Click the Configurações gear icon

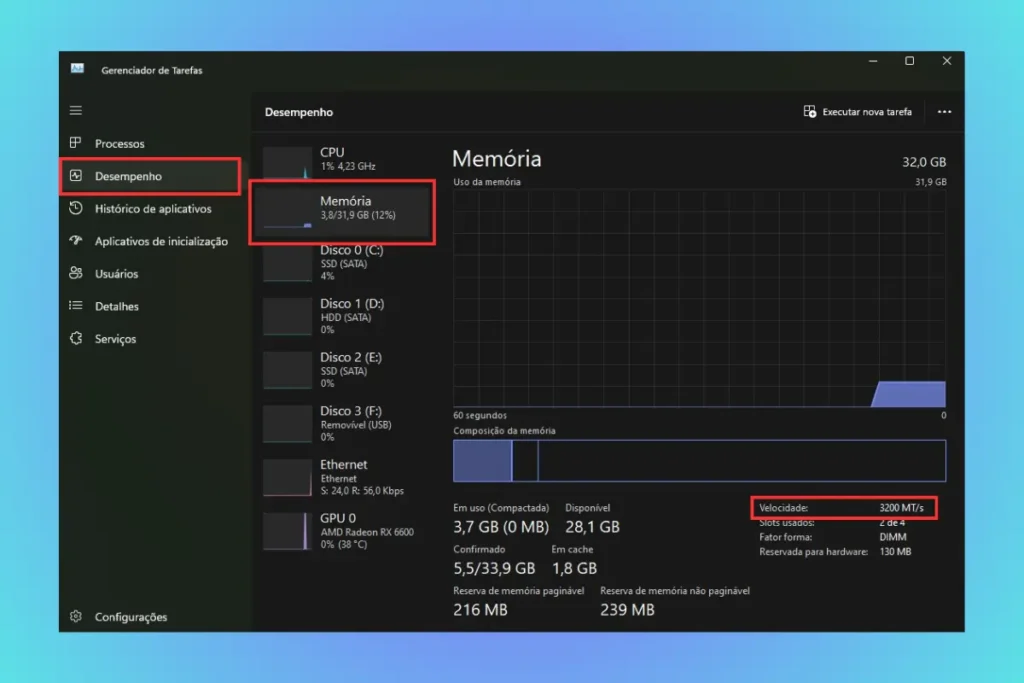76,616
